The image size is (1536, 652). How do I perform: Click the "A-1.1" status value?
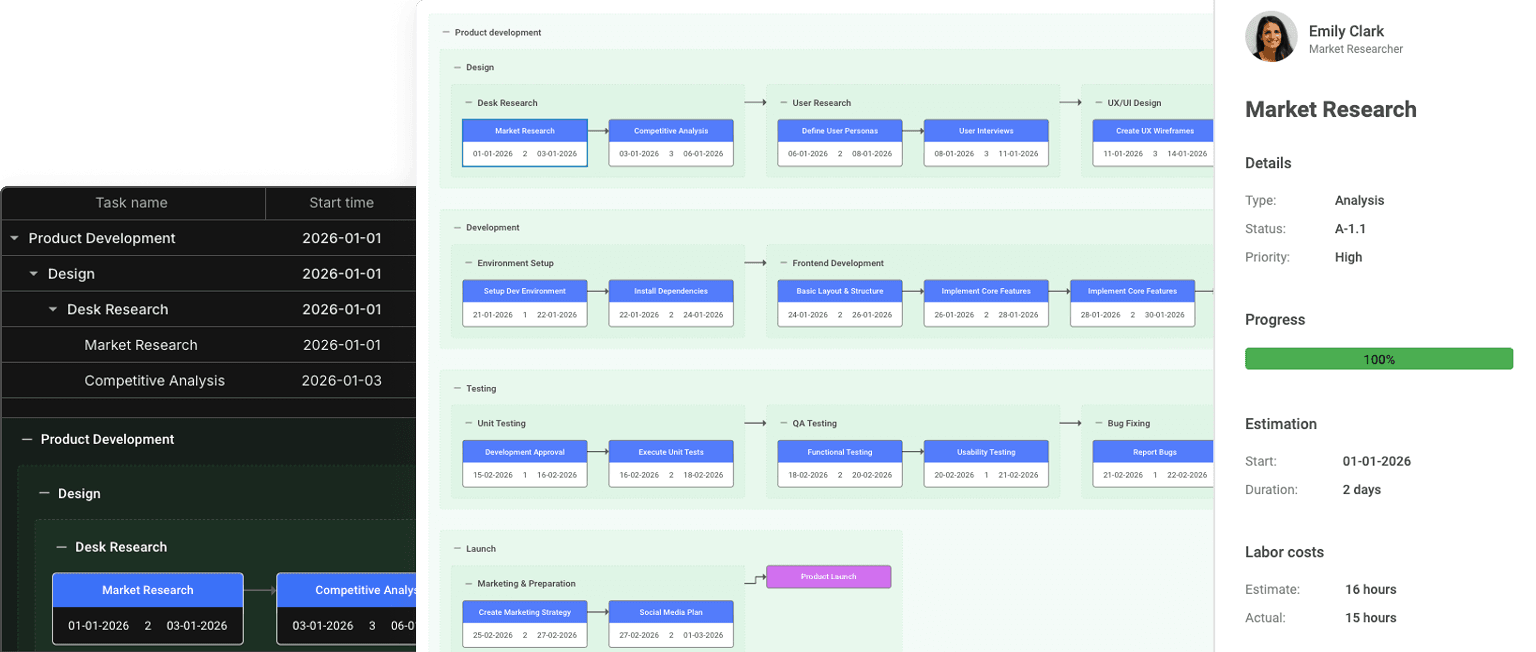[1350, 229]
